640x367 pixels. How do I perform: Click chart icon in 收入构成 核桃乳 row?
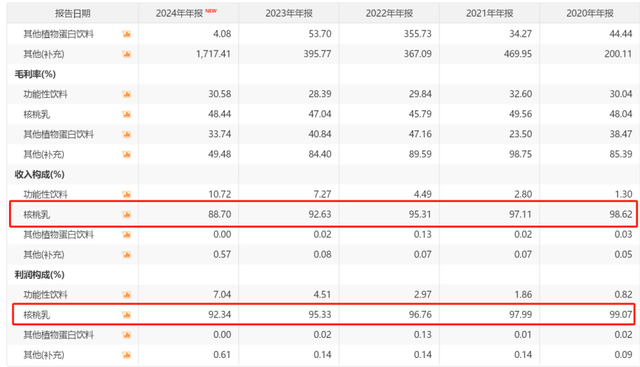coord(127,214)
